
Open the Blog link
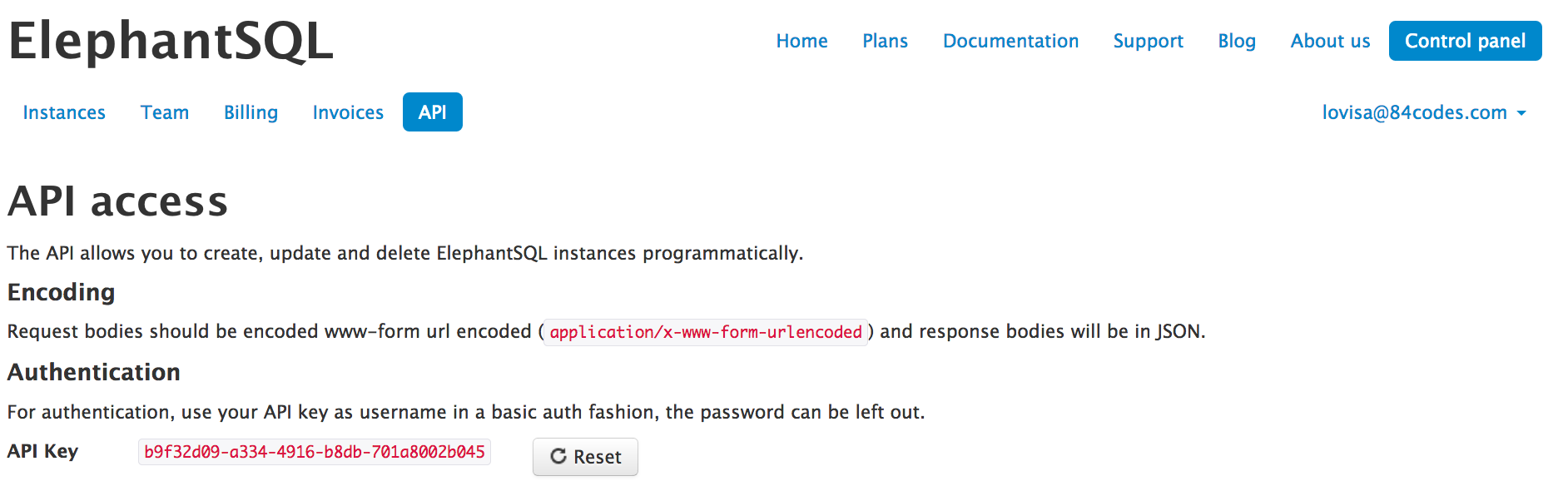(x=1237, y=41)
